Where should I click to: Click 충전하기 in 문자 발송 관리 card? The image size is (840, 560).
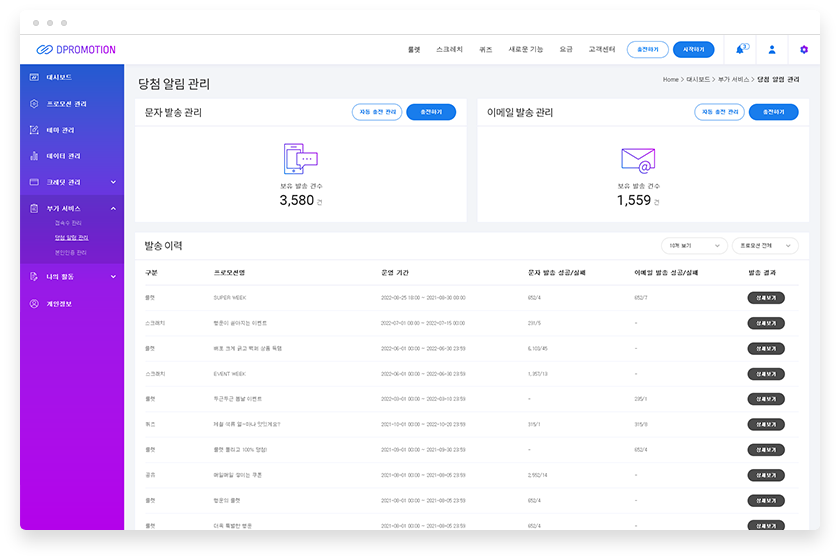point(431,112)
